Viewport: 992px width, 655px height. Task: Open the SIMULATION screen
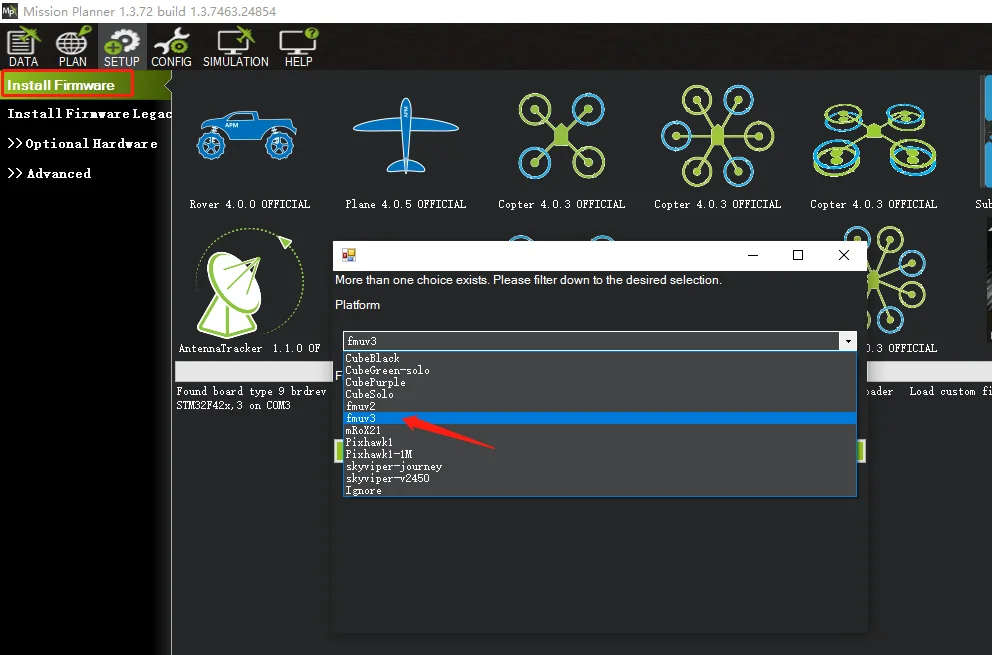point(235,47)
